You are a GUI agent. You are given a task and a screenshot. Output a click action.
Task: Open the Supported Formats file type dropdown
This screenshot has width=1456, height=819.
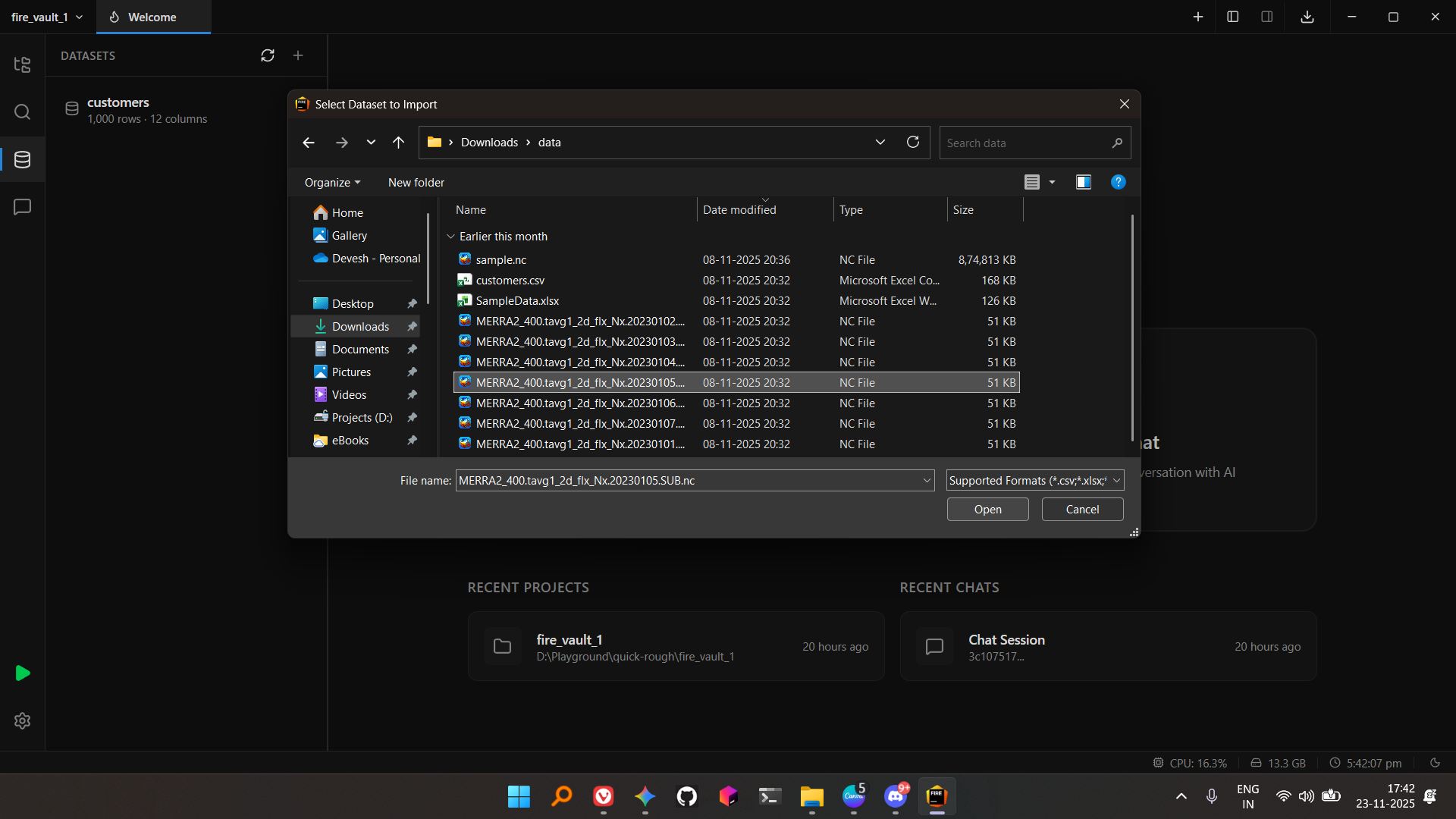tap(1034, 480)
